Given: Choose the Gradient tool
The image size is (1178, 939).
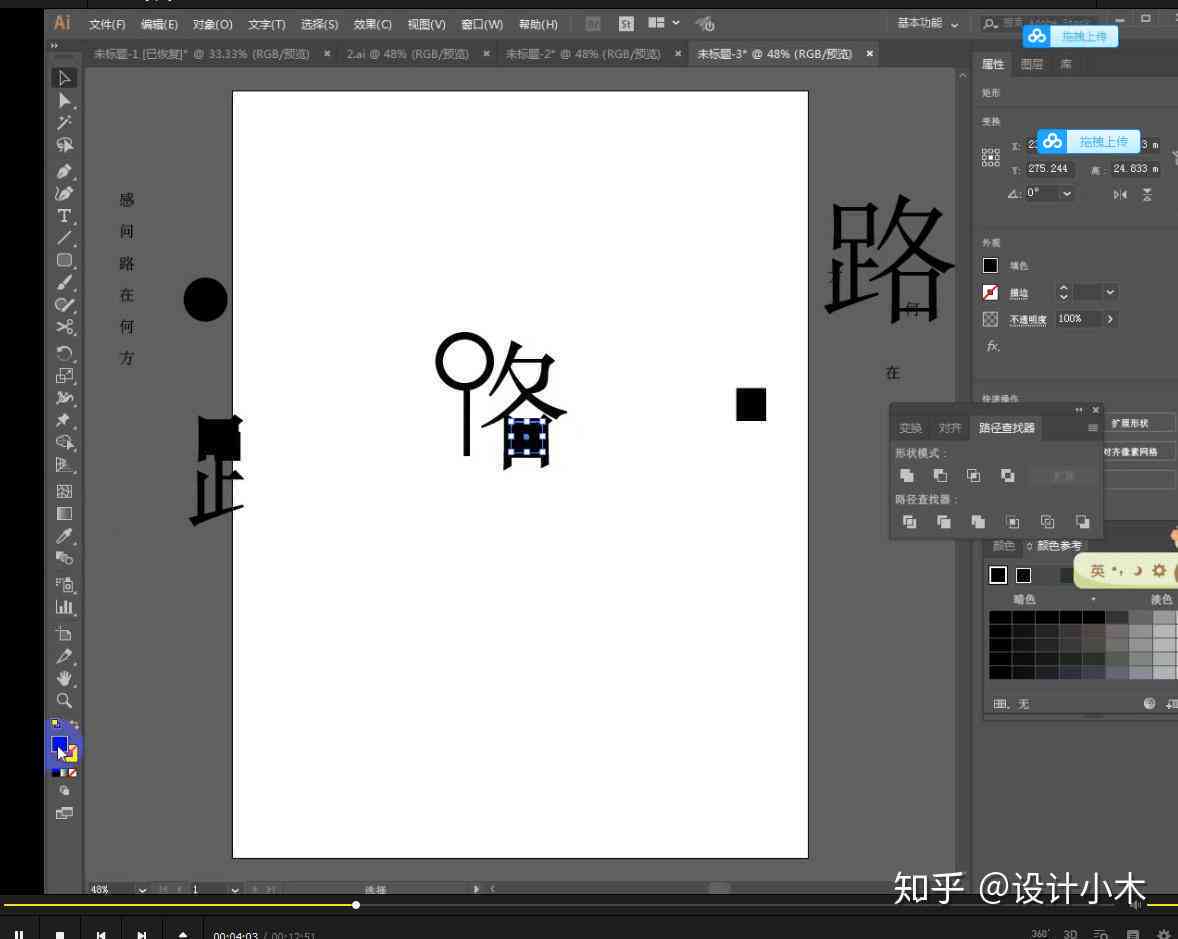Looking at the screenshot, I should tap(64, 514).
